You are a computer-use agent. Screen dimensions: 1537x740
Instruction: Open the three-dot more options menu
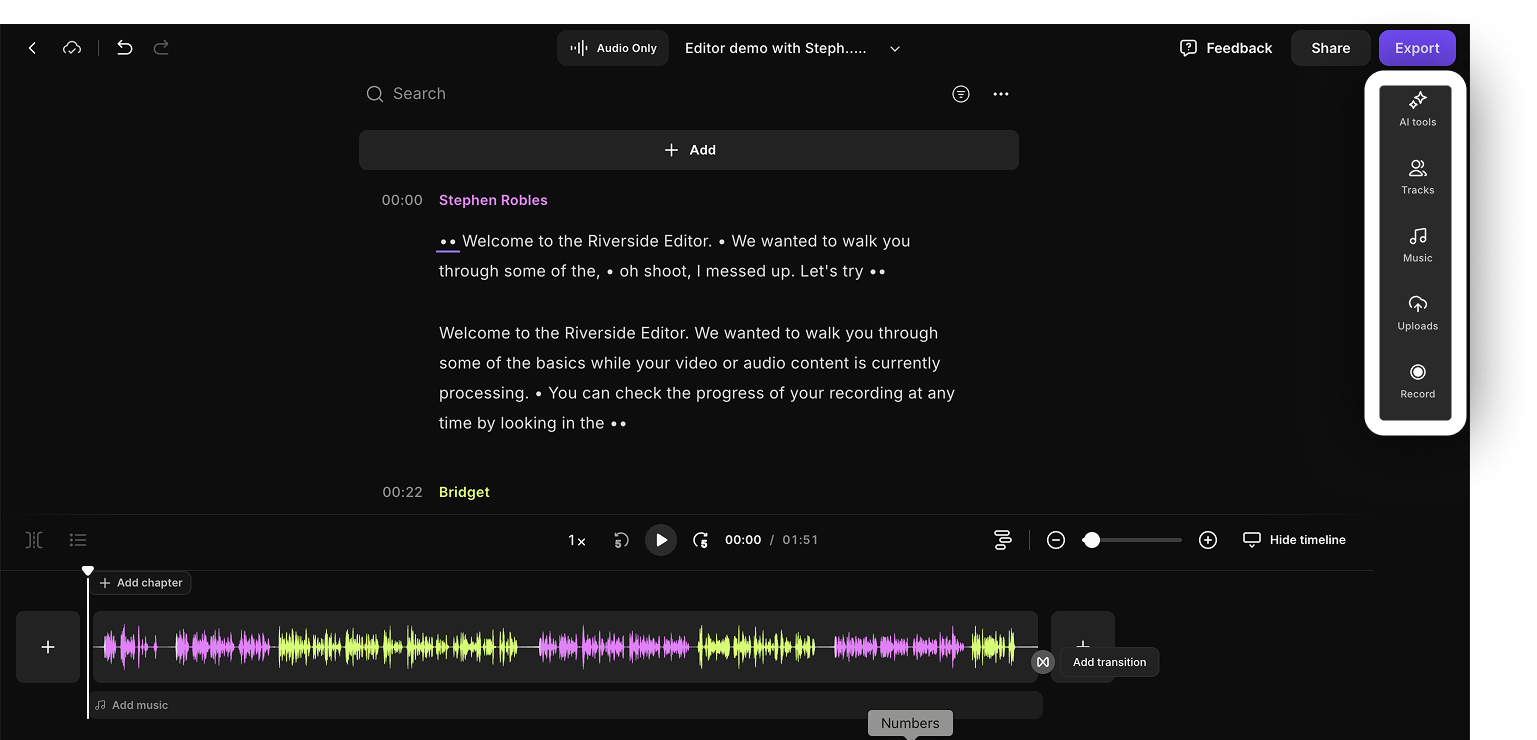pos(1001,94)
